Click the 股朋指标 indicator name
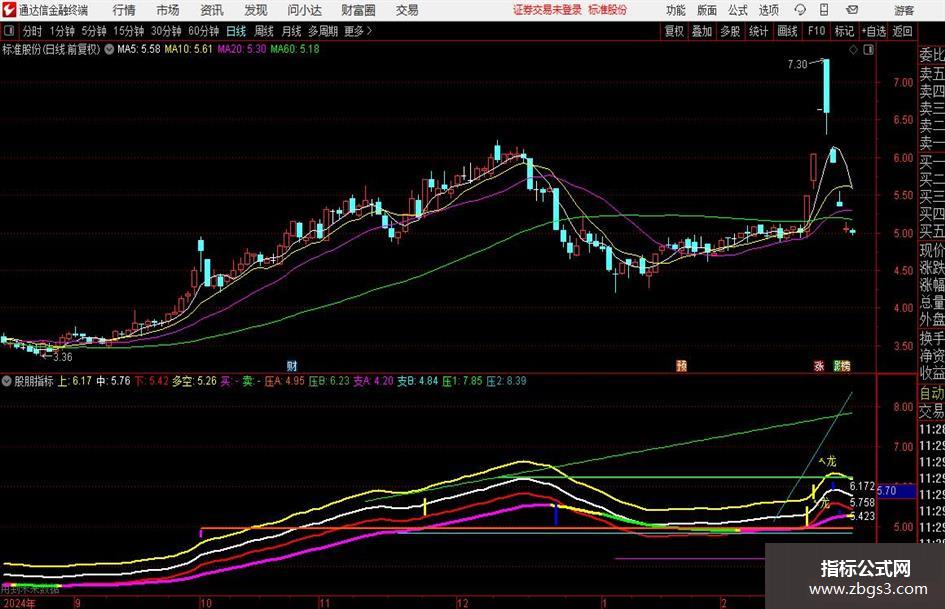The height and width of the screenshot is (609, 945). (34, 381)
